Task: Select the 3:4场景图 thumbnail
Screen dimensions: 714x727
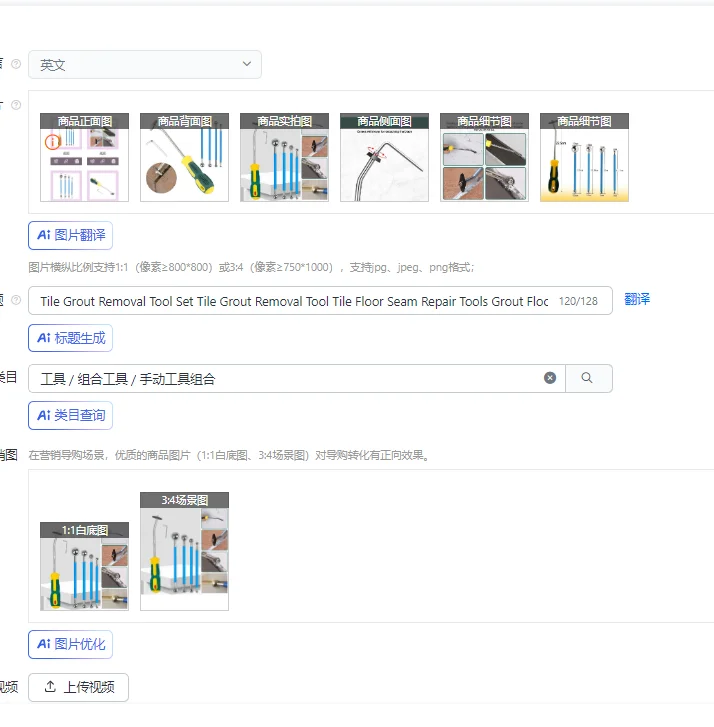Action: coord(185,551)
